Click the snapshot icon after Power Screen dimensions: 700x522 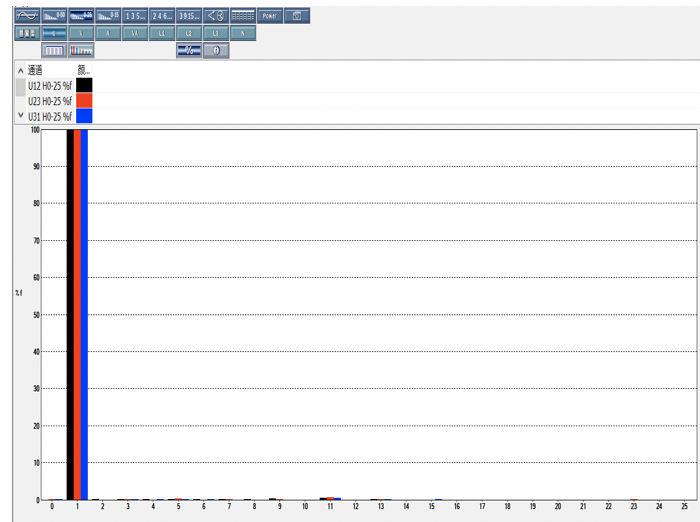pos(297,16)
